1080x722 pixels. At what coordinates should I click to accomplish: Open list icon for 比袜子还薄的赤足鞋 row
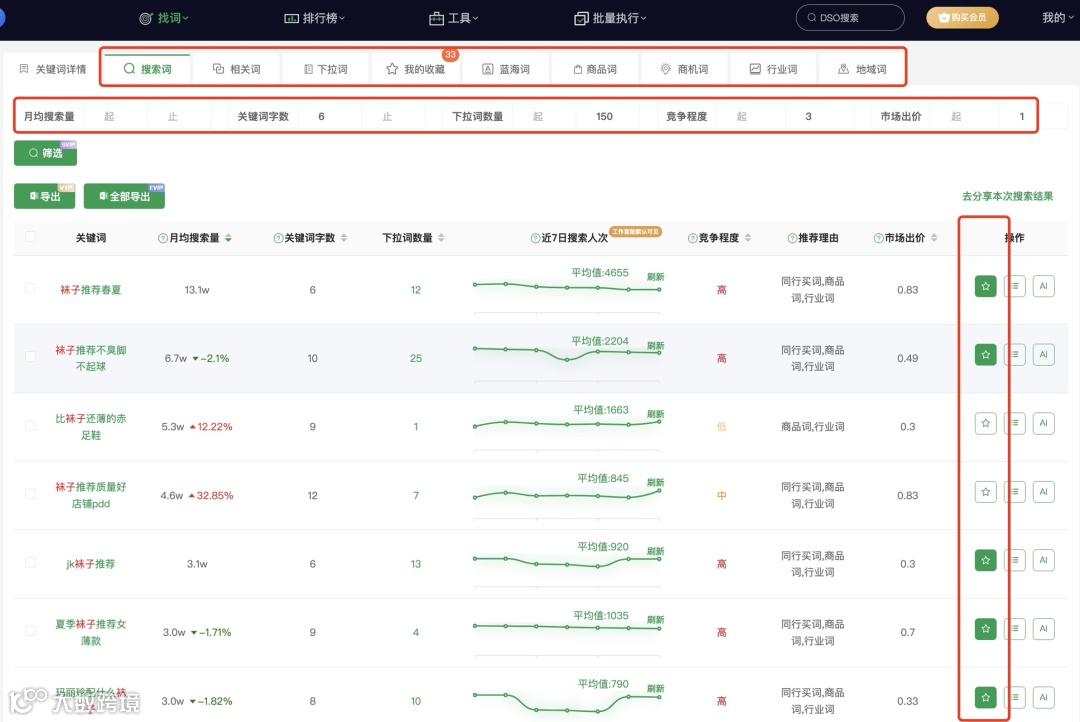click(1015, 423)
